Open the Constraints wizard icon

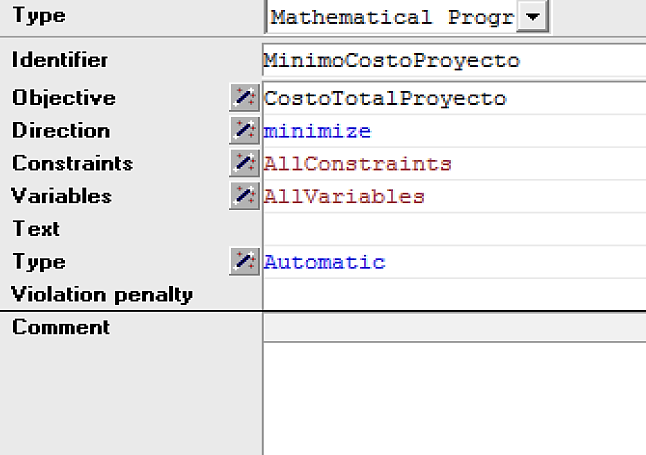[244, 163]
